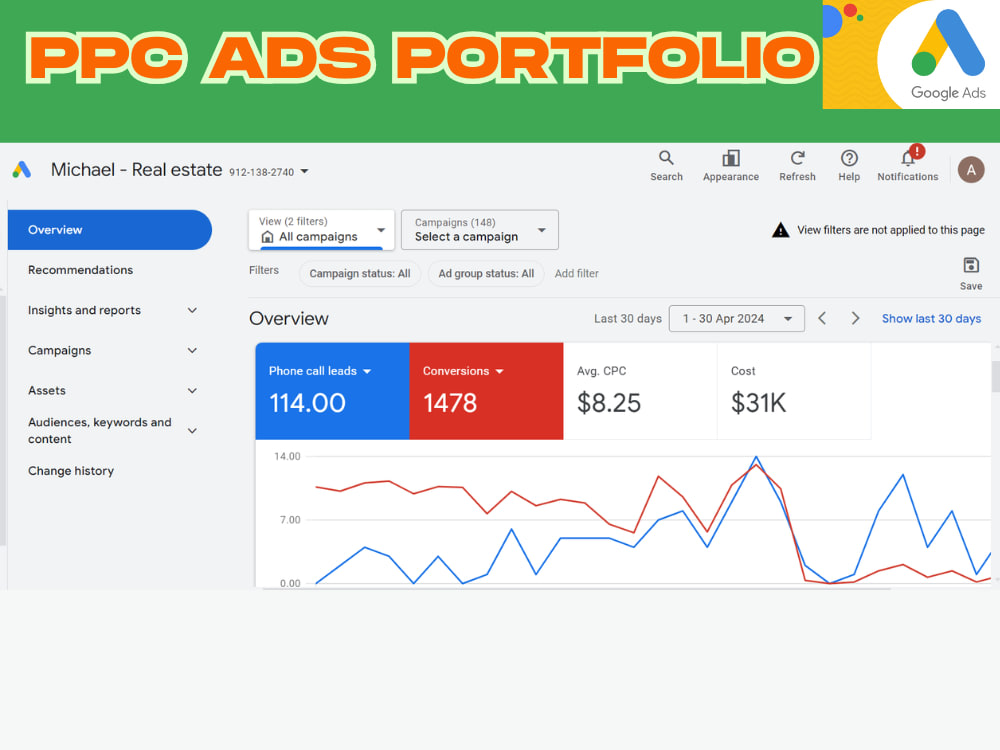Go to previous date range arrow
1000x750 pixels.
[x=822, y=318]
